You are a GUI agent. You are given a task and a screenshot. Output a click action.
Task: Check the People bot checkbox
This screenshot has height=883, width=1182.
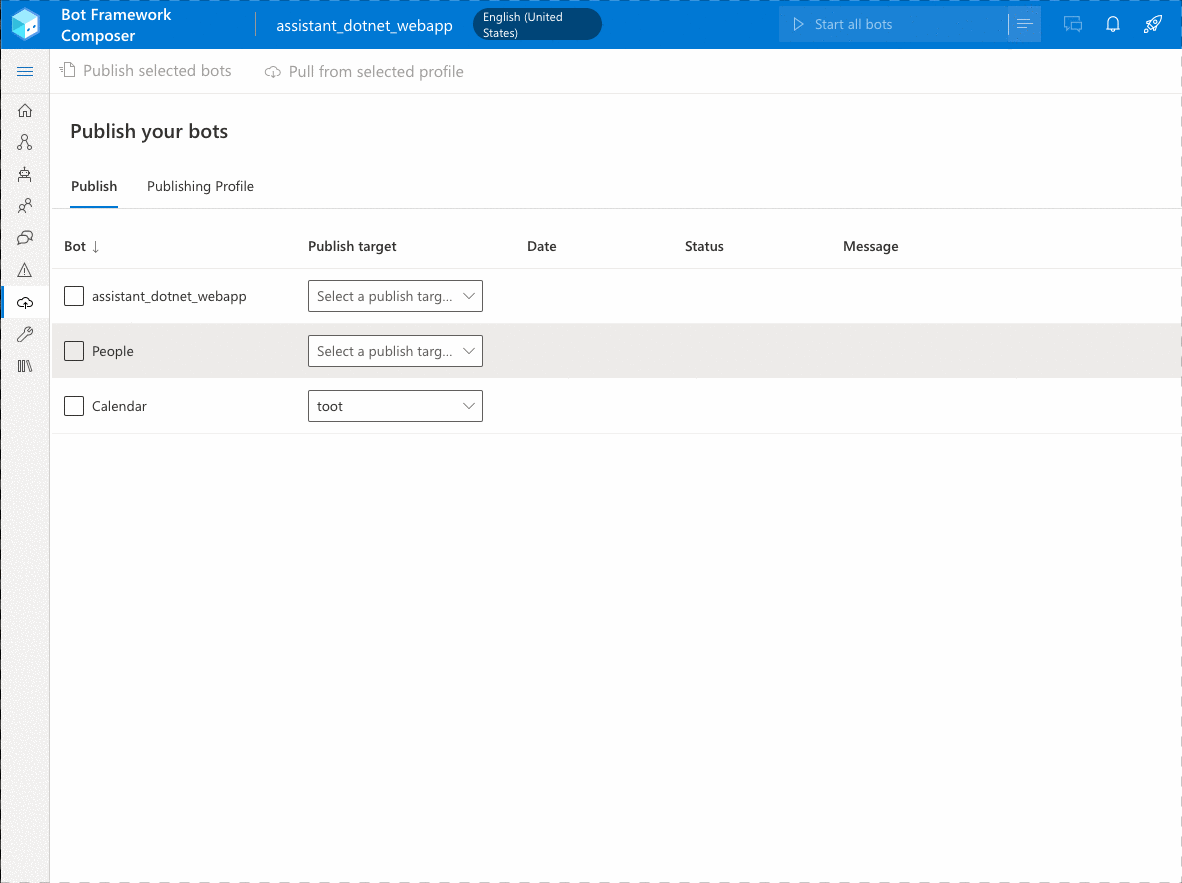click(74, 351)
